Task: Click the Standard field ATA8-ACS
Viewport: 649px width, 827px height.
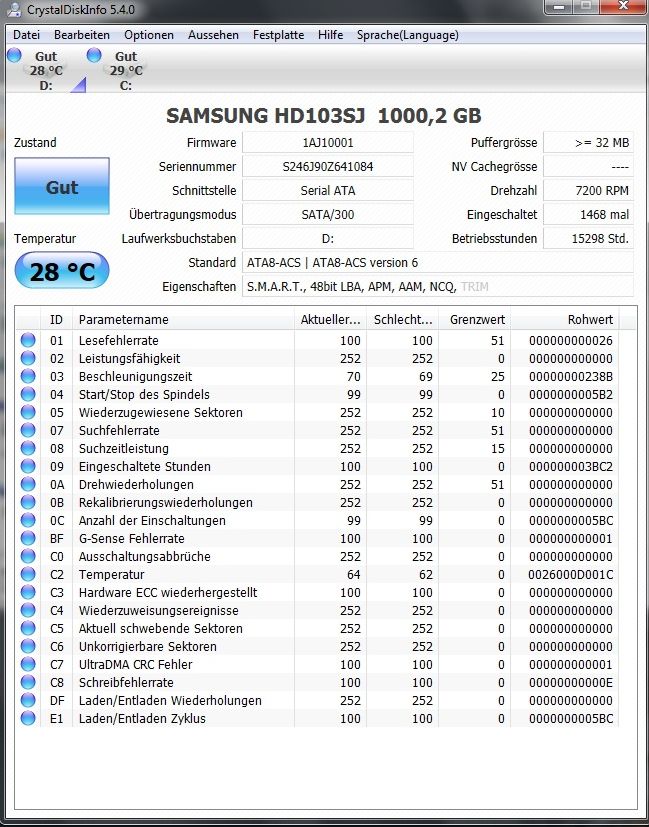Action: 438,263
